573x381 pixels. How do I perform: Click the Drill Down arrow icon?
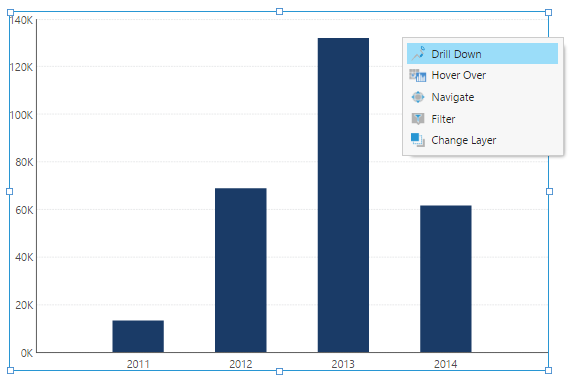tap(418, 53)
